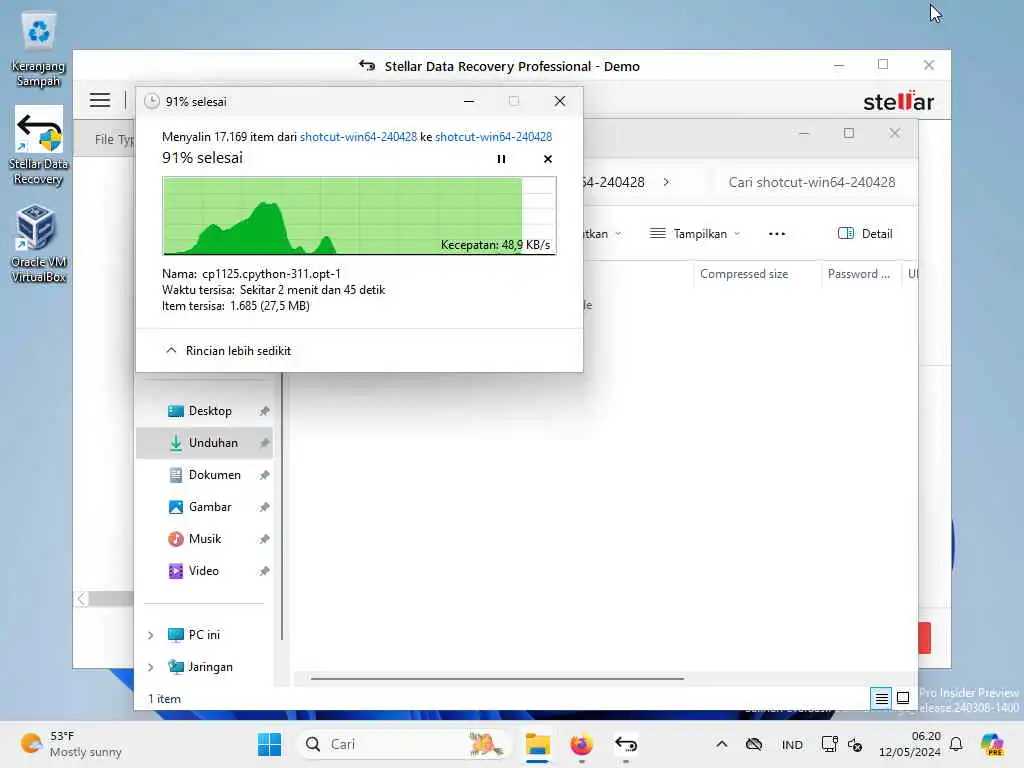Cancel the copy operation with X
The width and height of the screenshot is (1024, 768).
tap(547, 159)
